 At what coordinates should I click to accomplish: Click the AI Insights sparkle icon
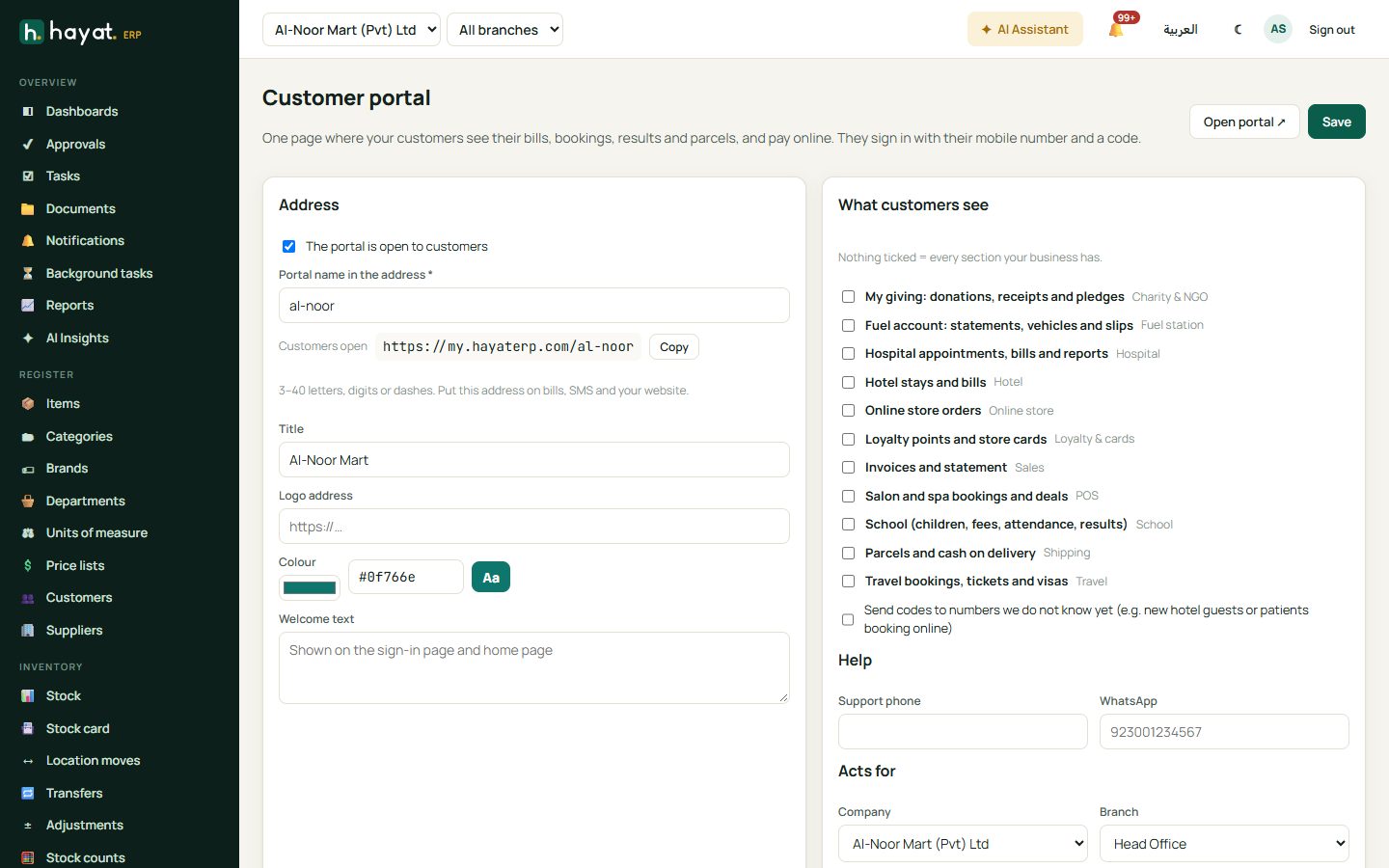coord(28,338)
